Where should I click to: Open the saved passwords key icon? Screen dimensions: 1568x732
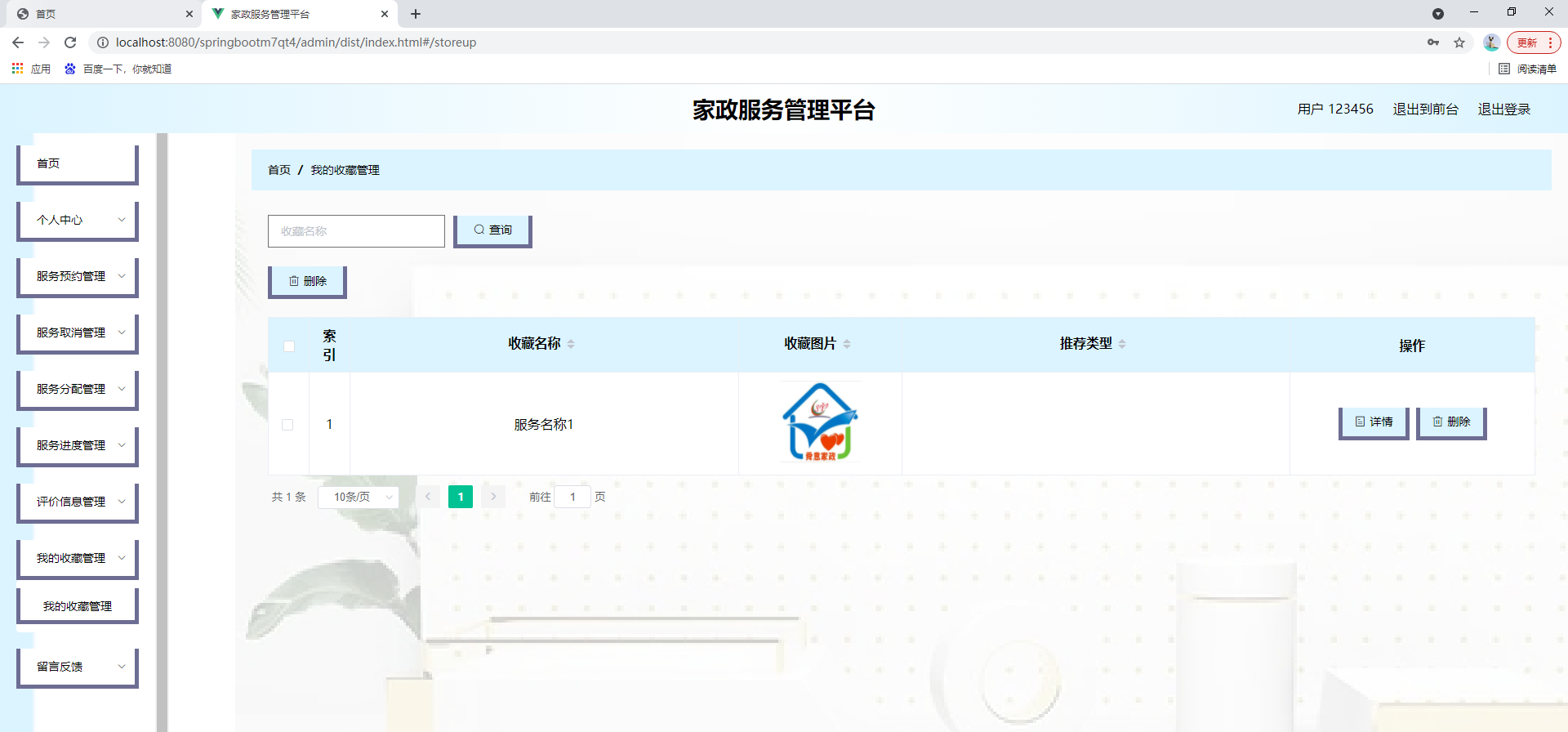point(1433,42)
